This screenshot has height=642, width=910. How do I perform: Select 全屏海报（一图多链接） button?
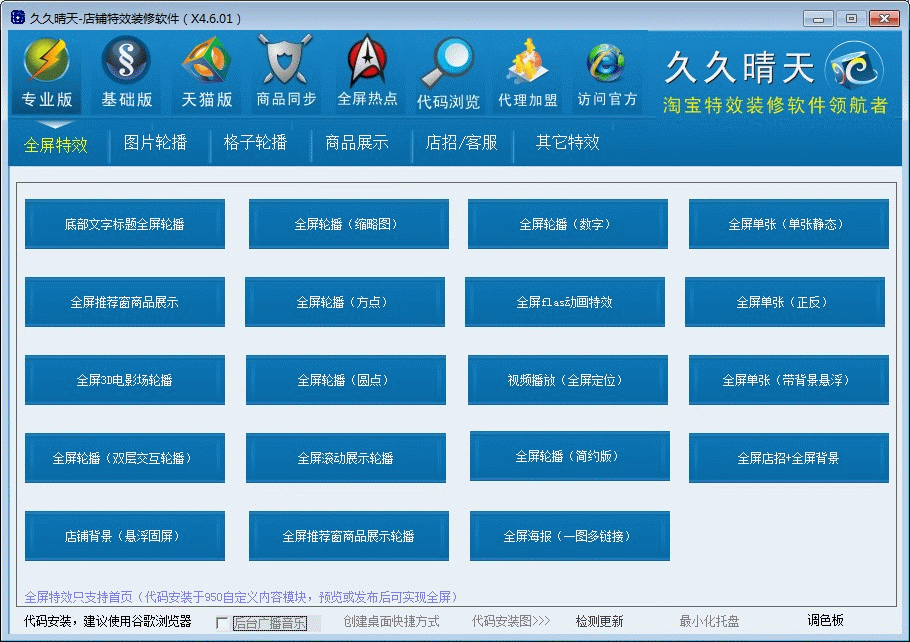[x=567, y=536]
